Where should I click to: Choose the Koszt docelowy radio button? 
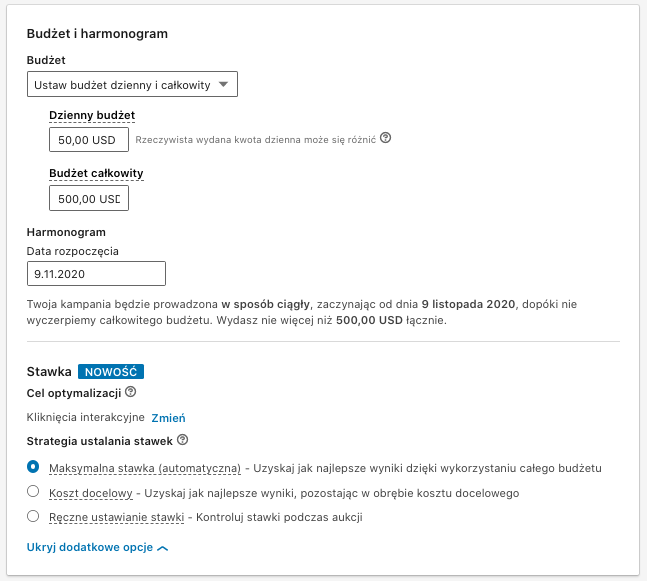click(33, 492)
